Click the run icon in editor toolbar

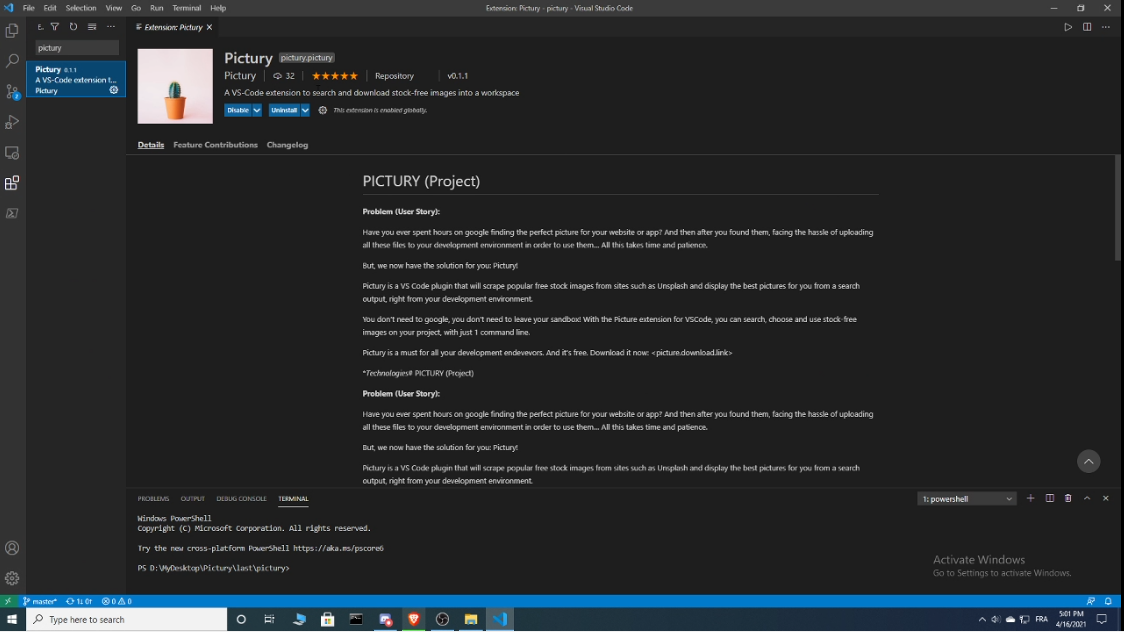(x=1068, y=27)
